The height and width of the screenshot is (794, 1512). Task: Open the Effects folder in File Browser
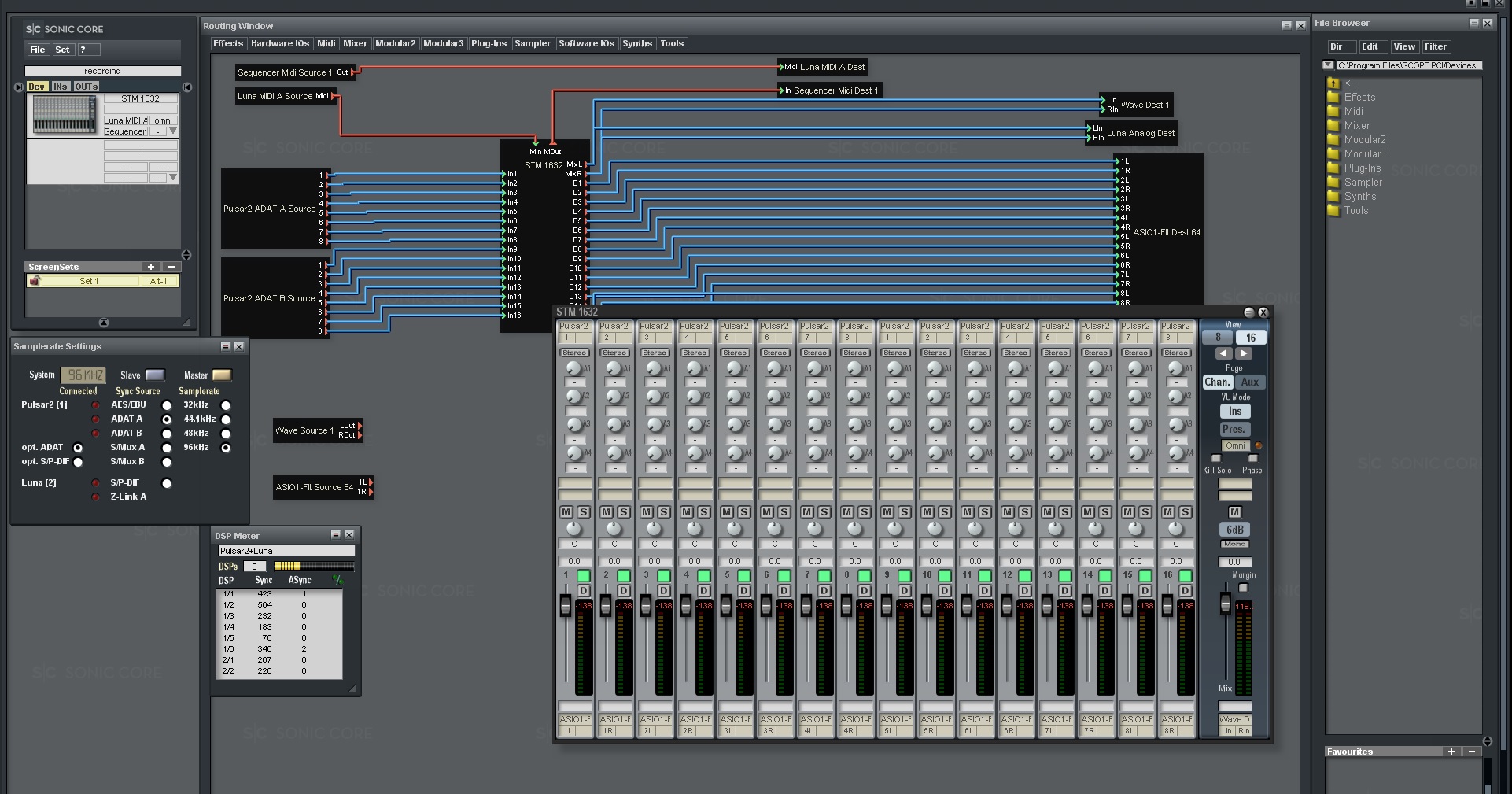coord(1360,97)
